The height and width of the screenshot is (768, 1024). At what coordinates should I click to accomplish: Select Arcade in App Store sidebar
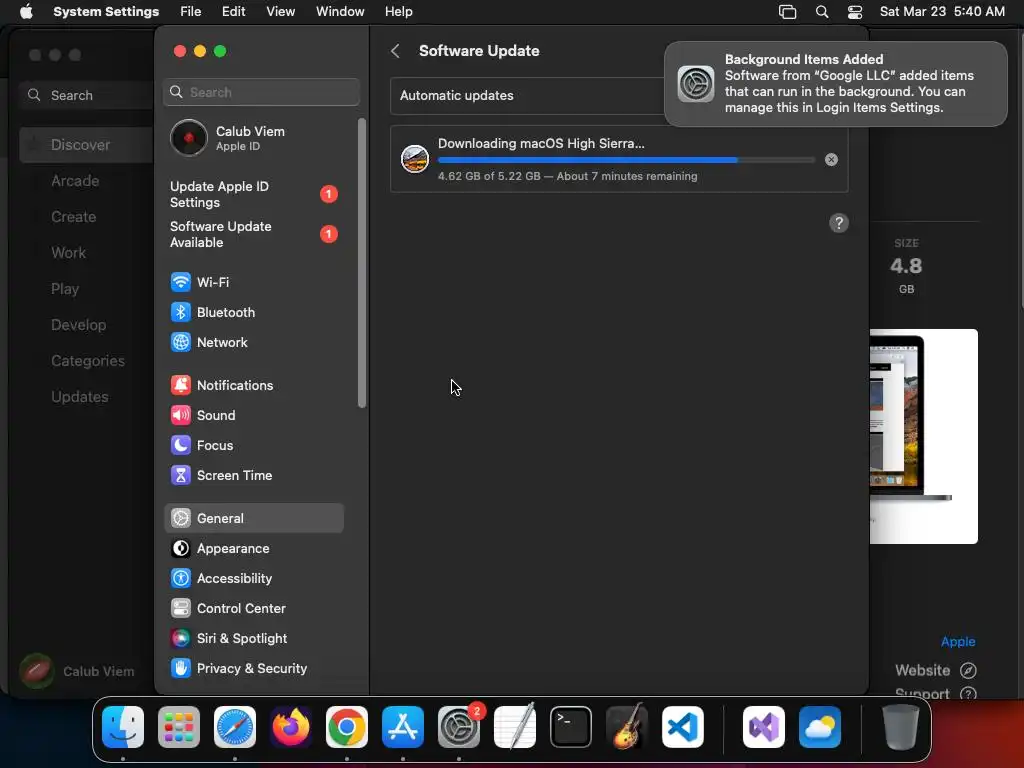pos(75,181)
